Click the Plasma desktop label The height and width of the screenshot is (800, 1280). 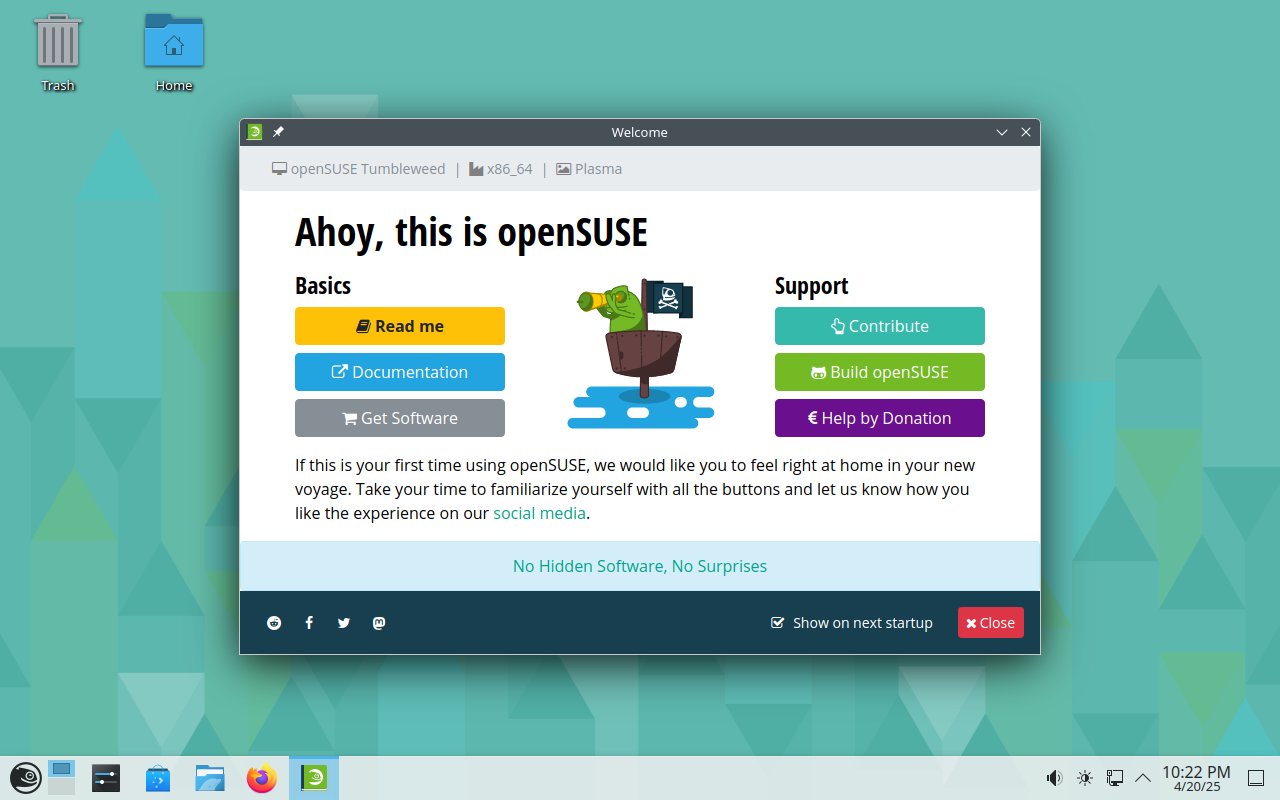589,169
